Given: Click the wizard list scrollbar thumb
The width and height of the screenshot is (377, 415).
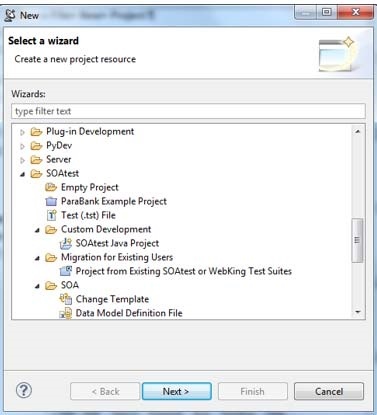Looking at the screenshot, I should [358, 240].
